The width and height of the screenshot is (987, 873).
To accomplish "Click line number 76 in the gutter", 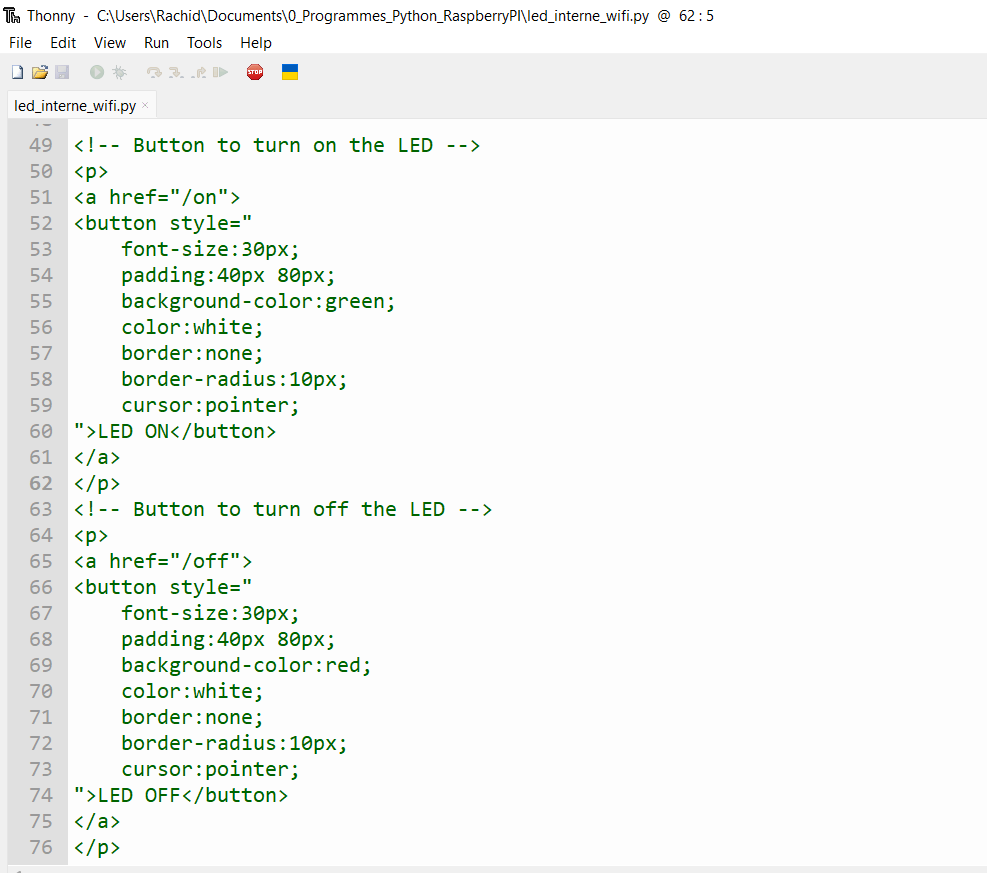I will (x=41, y=847).
